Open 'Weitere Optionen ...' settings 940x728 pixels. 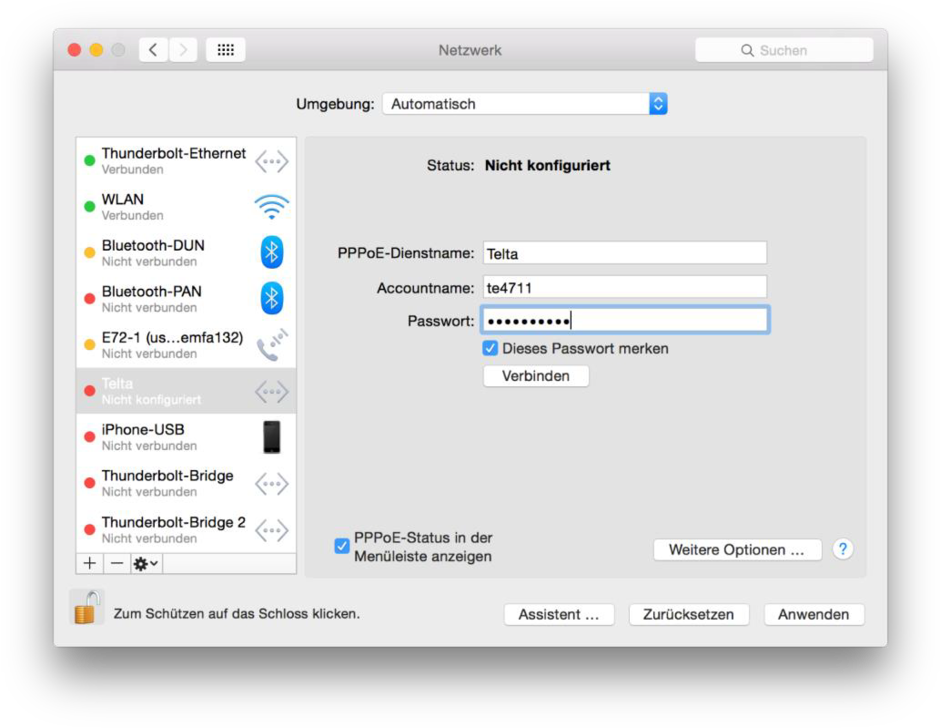tap(737, 550)
